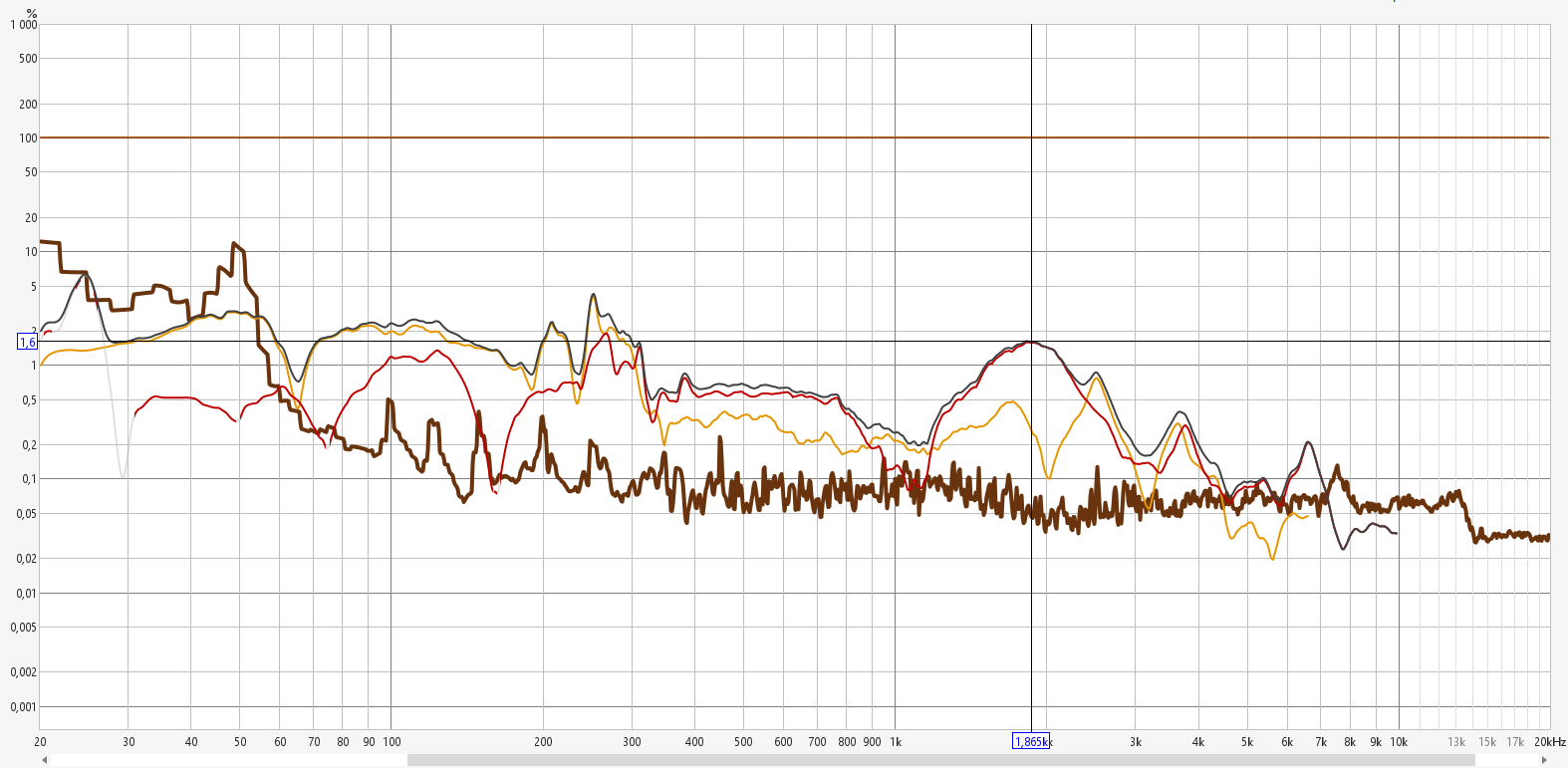The height and width of the screenshot is (768, 1568).
Task: Click the 3k frequency label on X axis
Action: click(x=1136, y=741)
